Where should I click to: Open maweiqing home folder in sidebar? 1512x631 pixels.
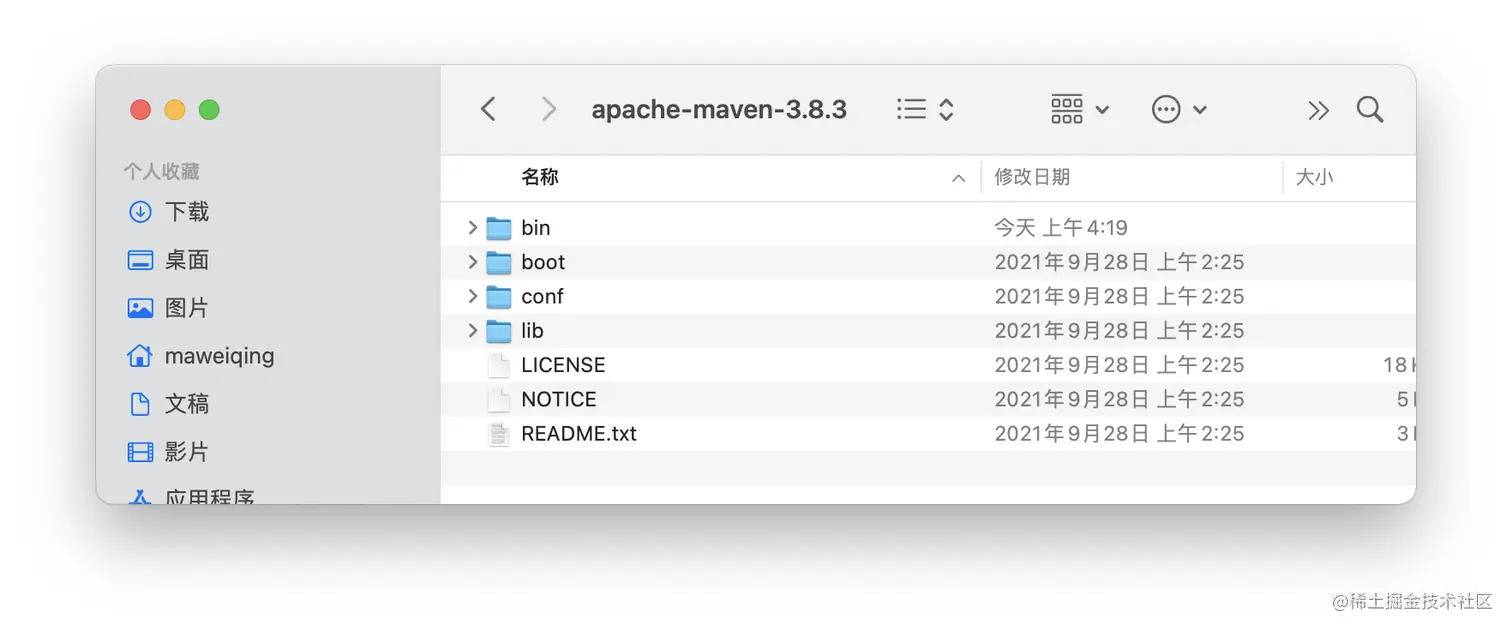tap(201, 356)
